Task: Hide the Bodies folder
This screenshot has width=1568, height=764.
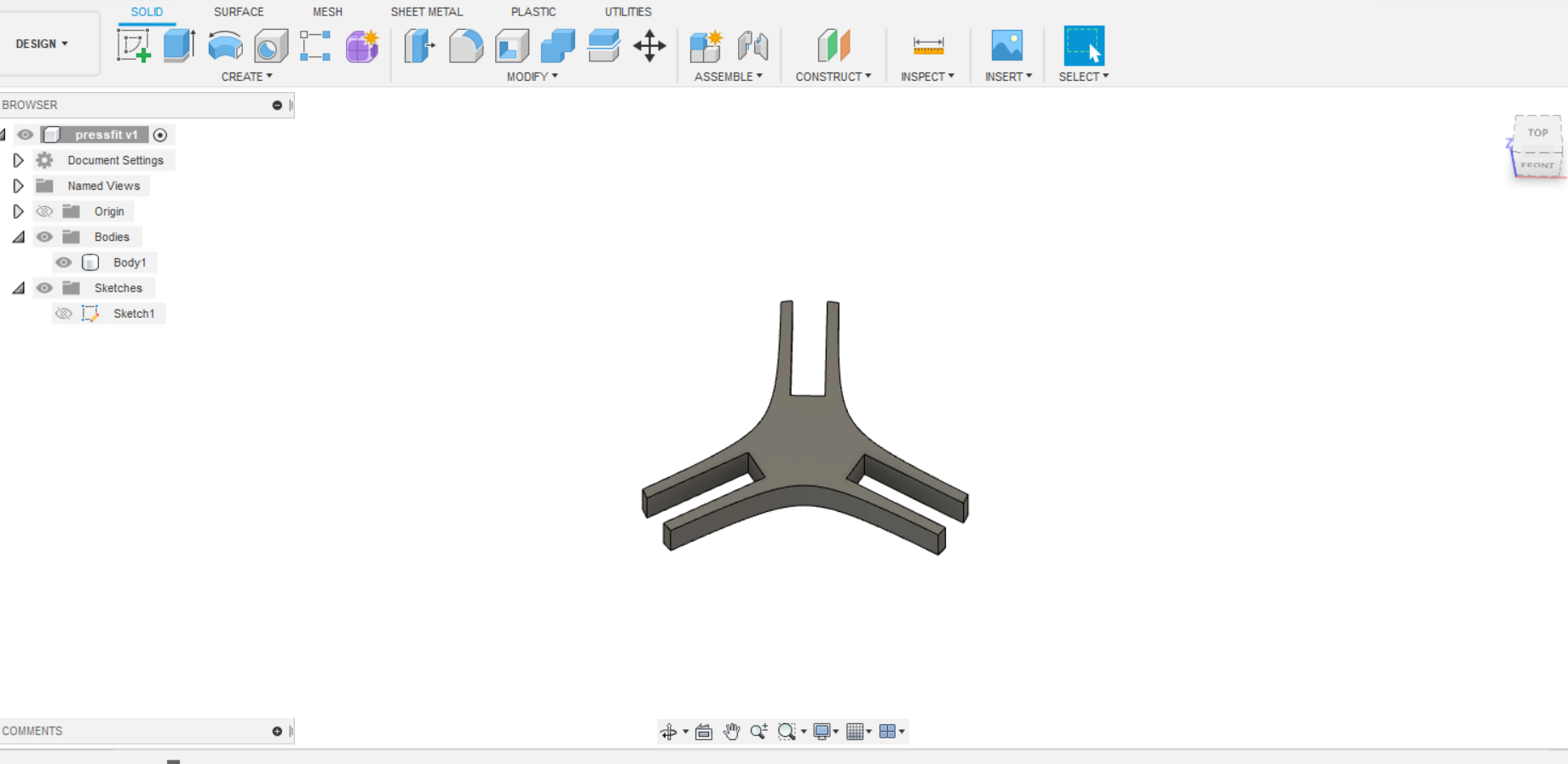Action: (44, 237)
